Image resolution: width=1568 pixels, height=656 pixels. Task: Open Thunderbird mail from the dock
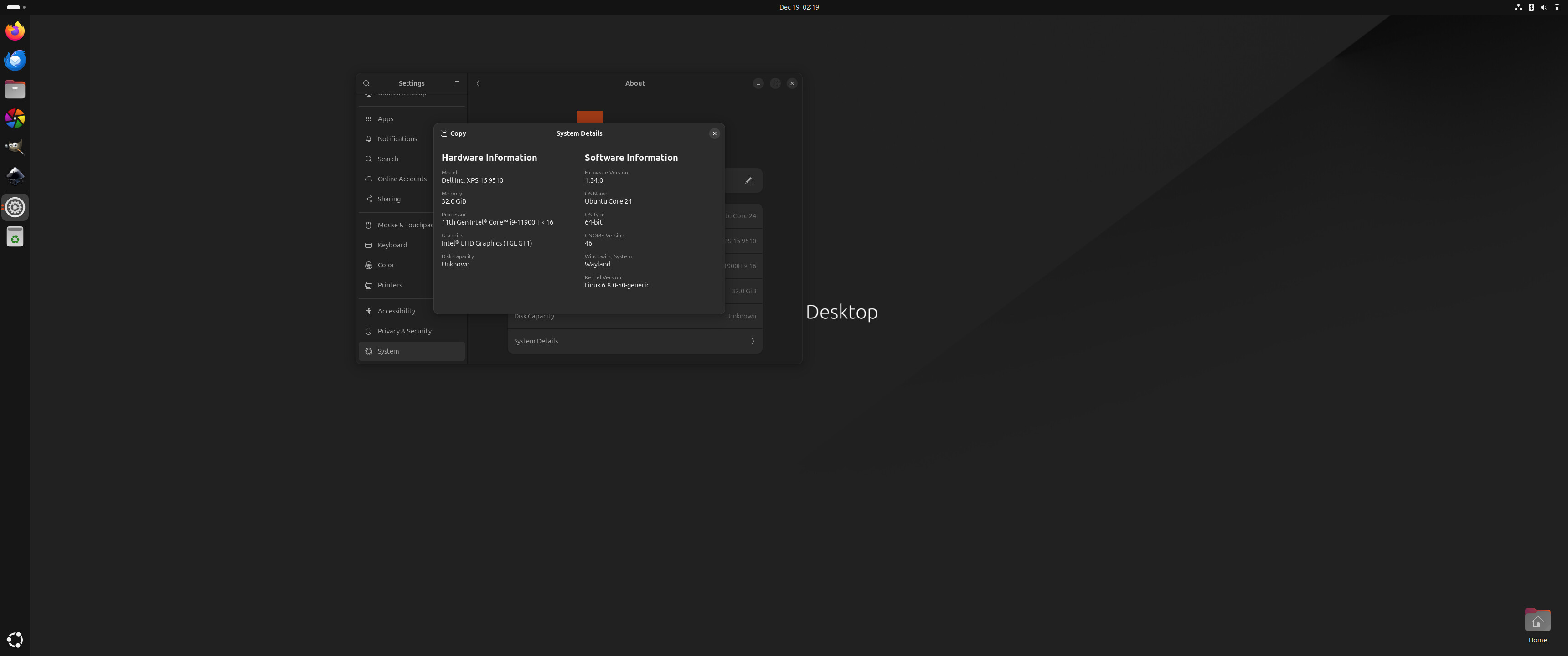[x=15, y=60]
